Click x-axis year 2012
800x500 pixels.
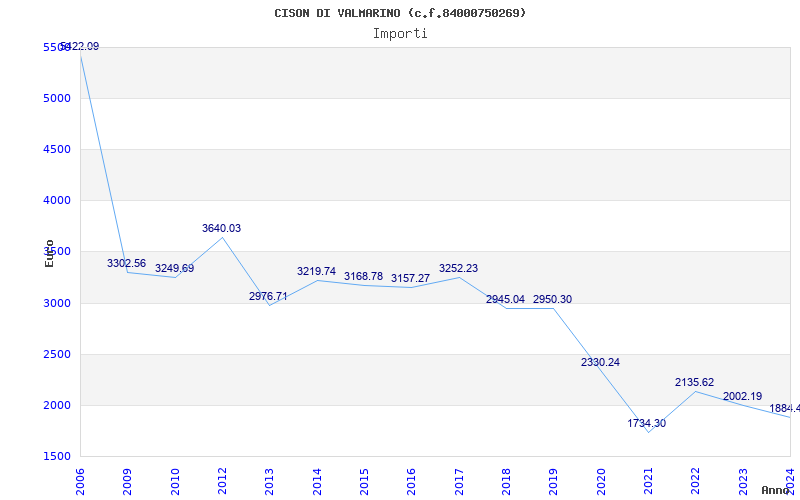222,482
